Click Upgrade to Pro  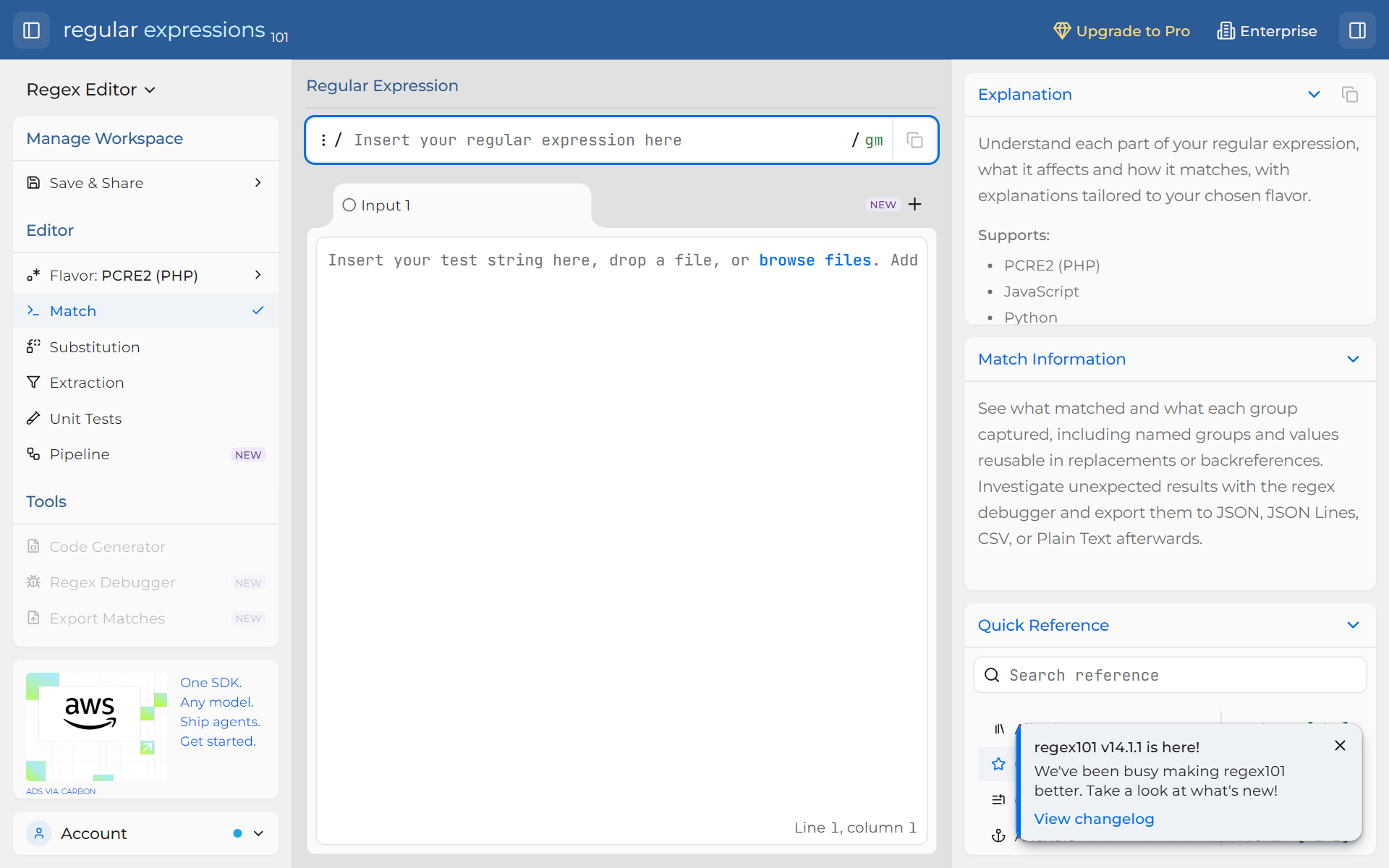pyautogui.click(x=1121, y=31)
